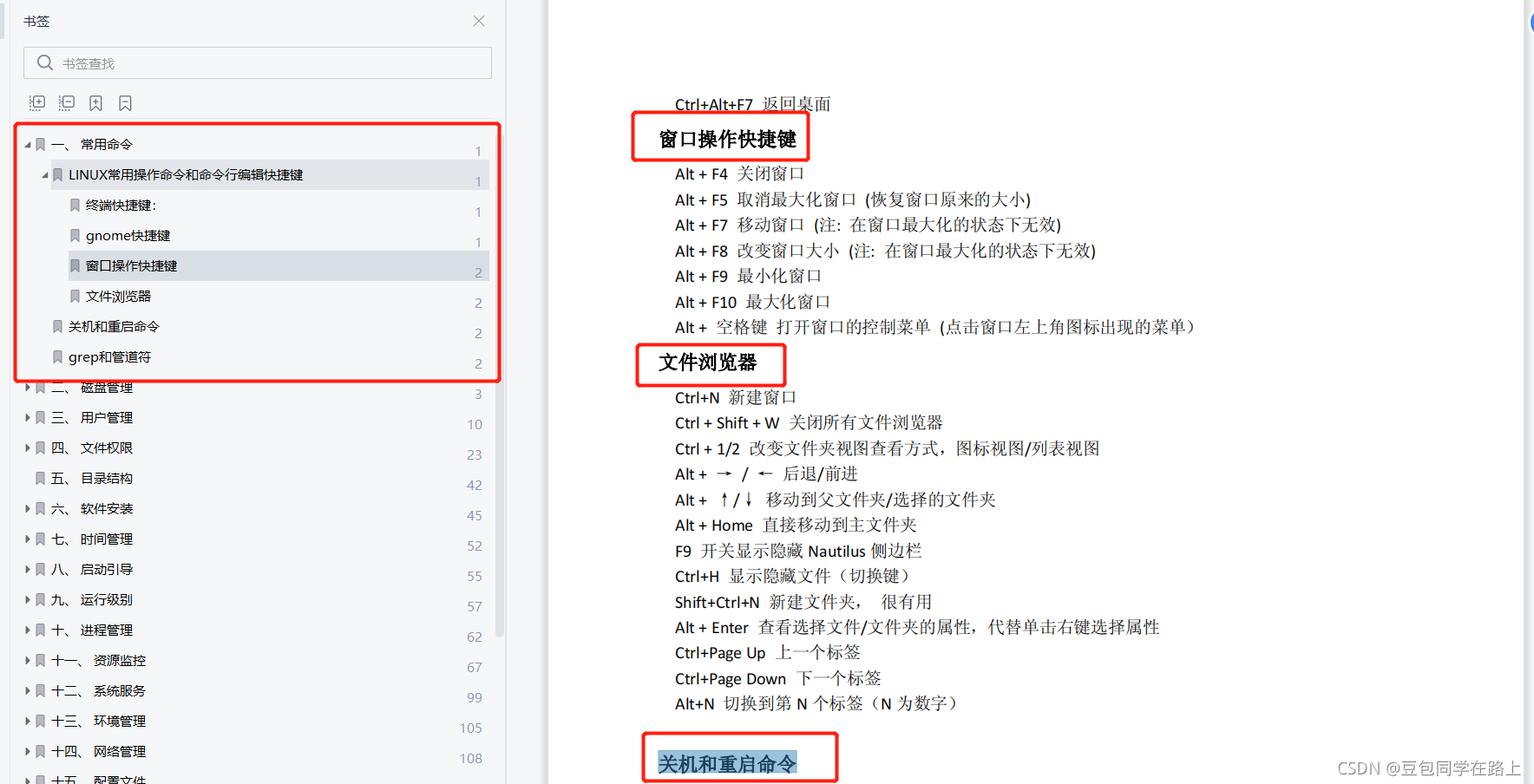
Task: Collapse the LINUX常用操作命令 bookmark node
Action: (45, 175)
